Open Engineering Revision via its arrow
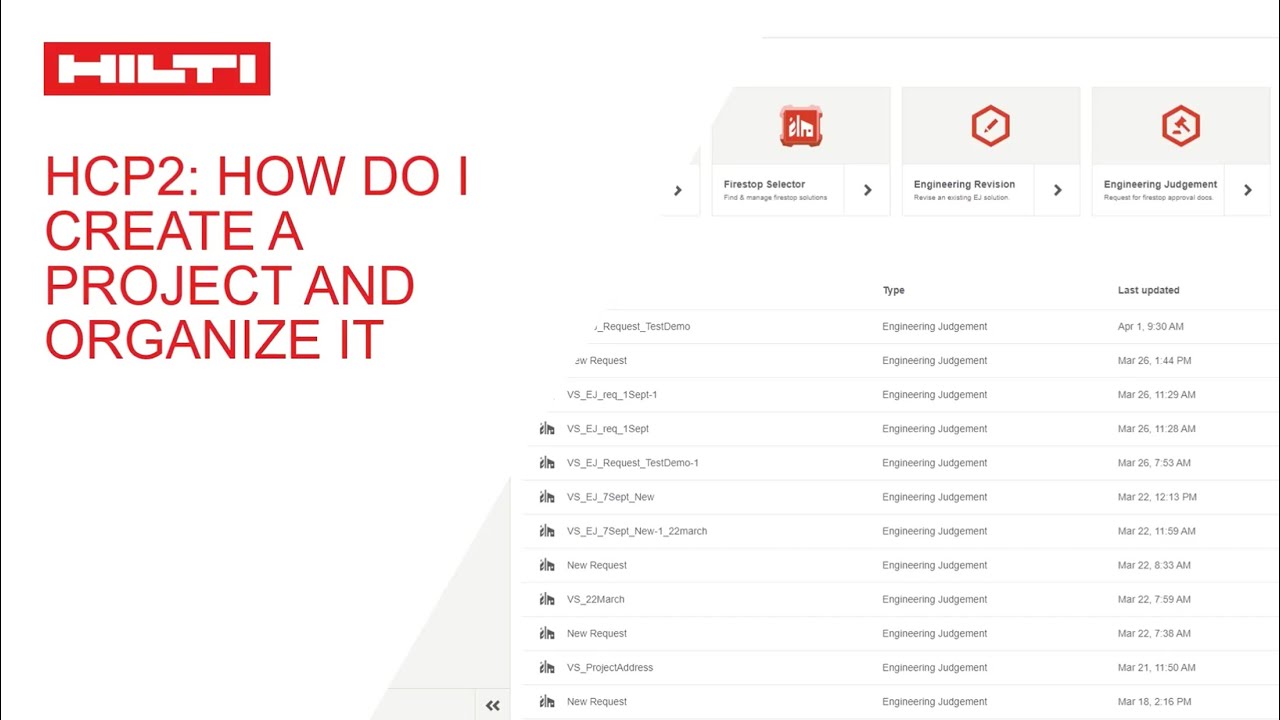The height and width of the screenshot is (720, 1280). [1057, 190]
